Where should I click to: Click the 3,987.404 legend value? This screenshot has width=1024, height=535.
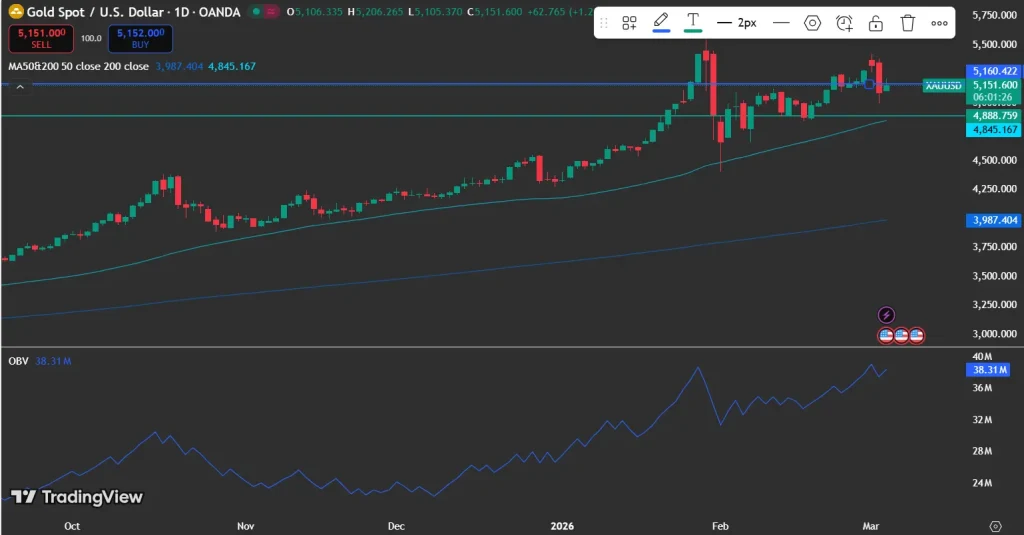click(x=180, y=67)
